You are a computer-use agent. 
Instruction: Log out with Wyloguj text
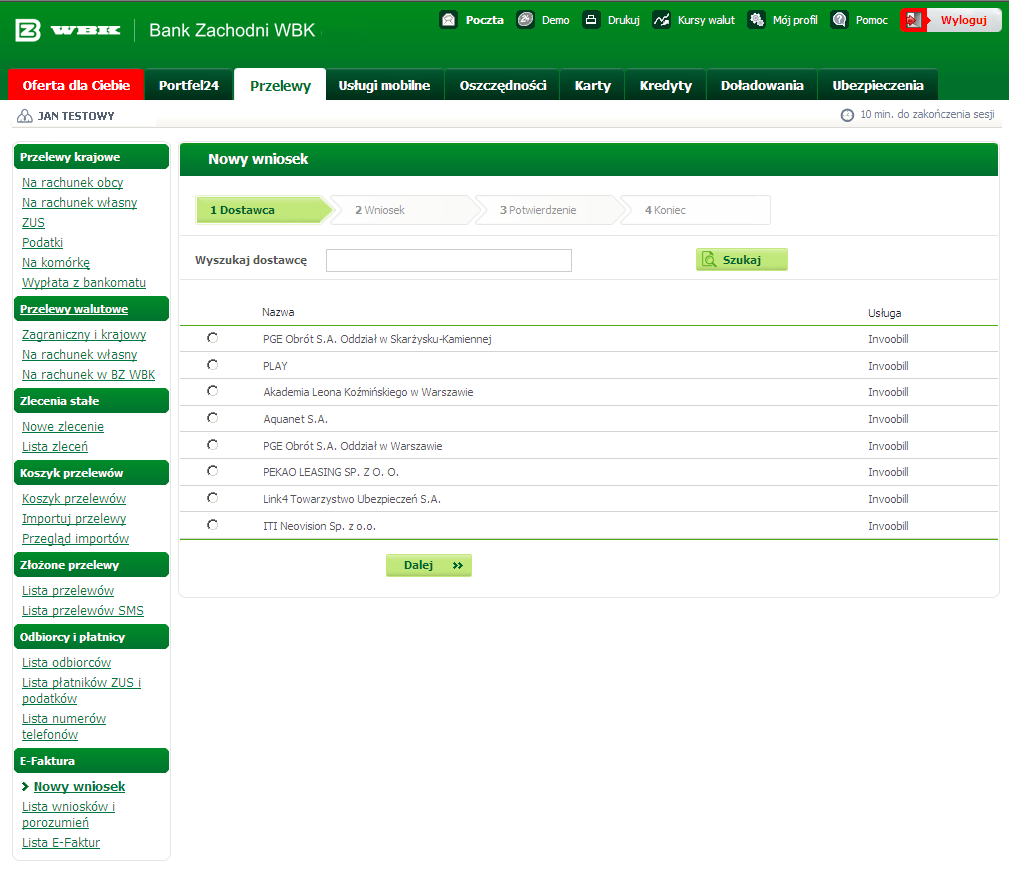coord(963,20)
